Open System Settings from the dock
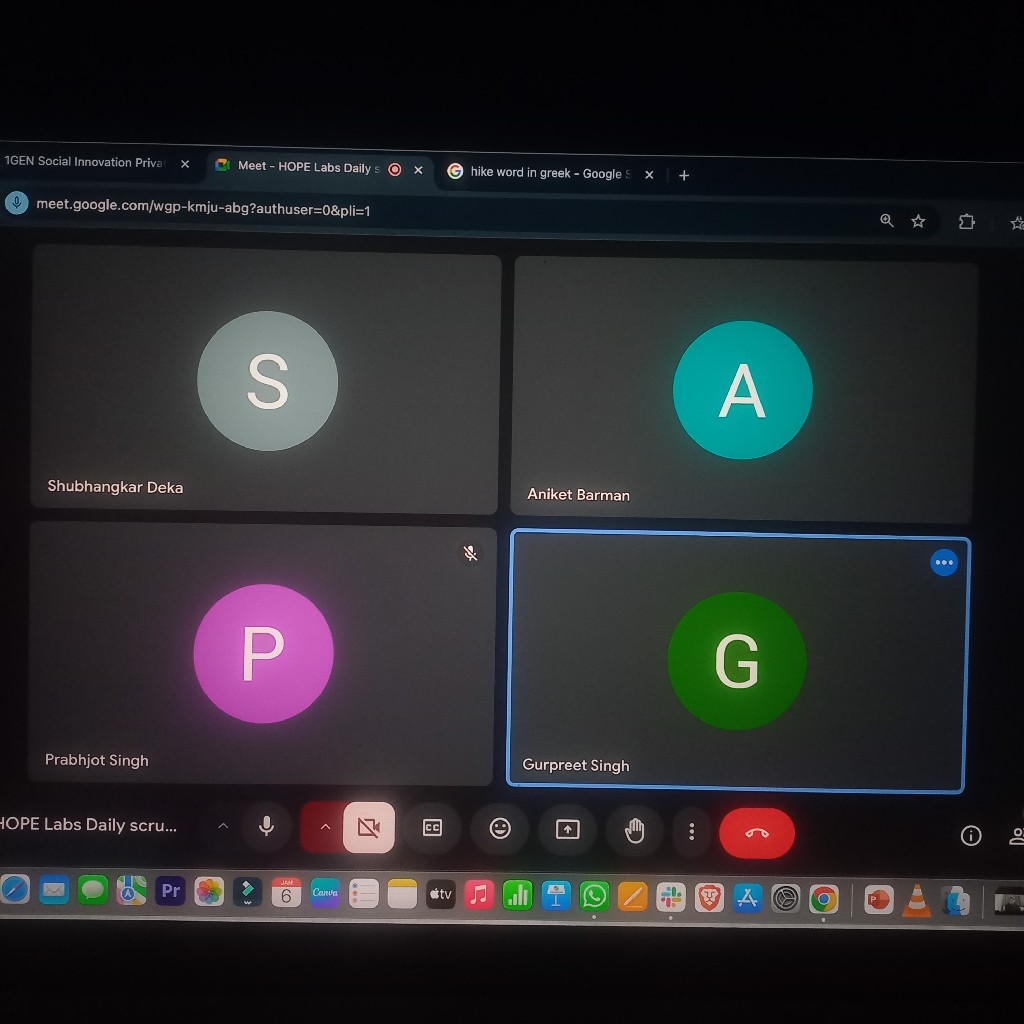 [x=786, y=899]
